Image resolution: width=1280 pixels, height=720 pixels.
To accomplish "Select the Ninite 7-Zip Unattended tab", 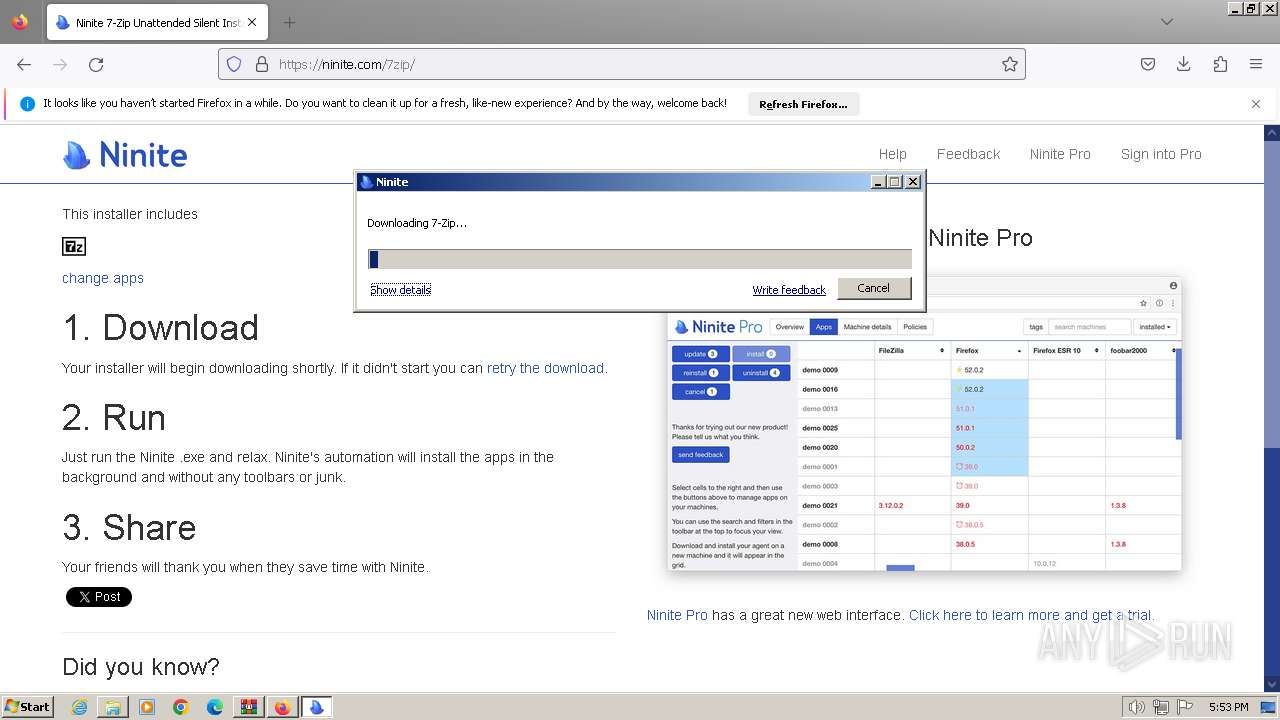I will tap(155, 22).
